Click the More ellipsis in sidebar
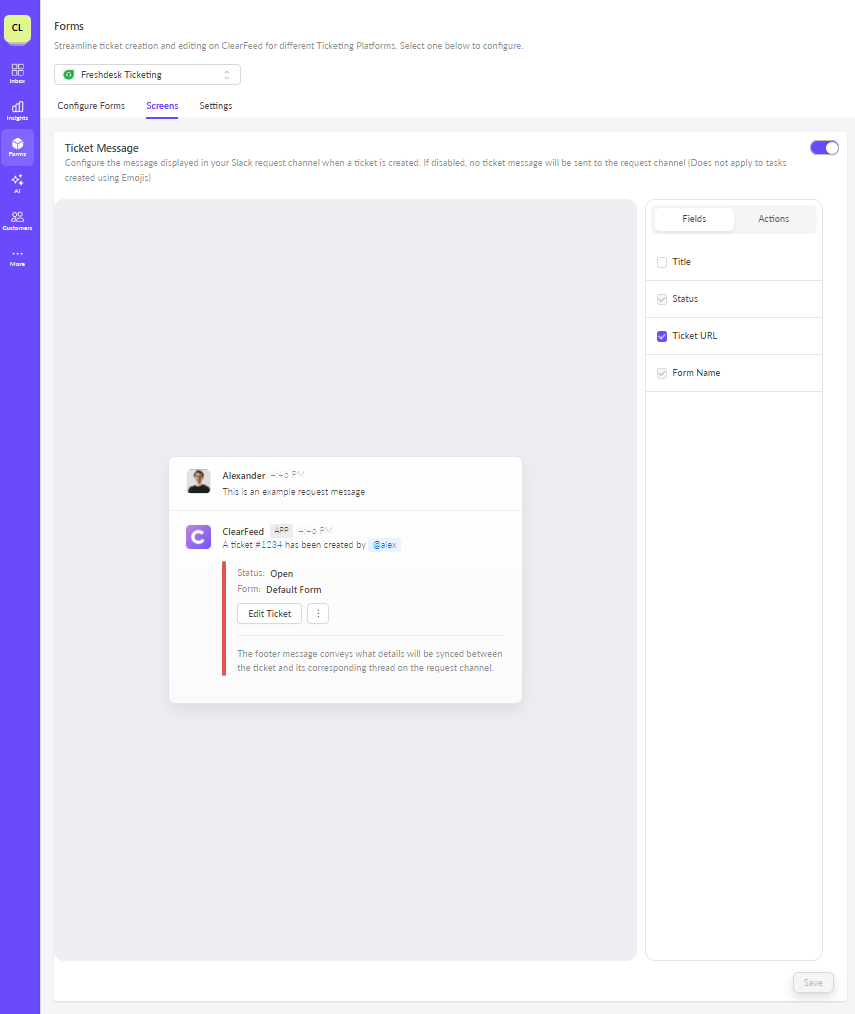This screenshot has height=1014, width=855. point(17,257)
